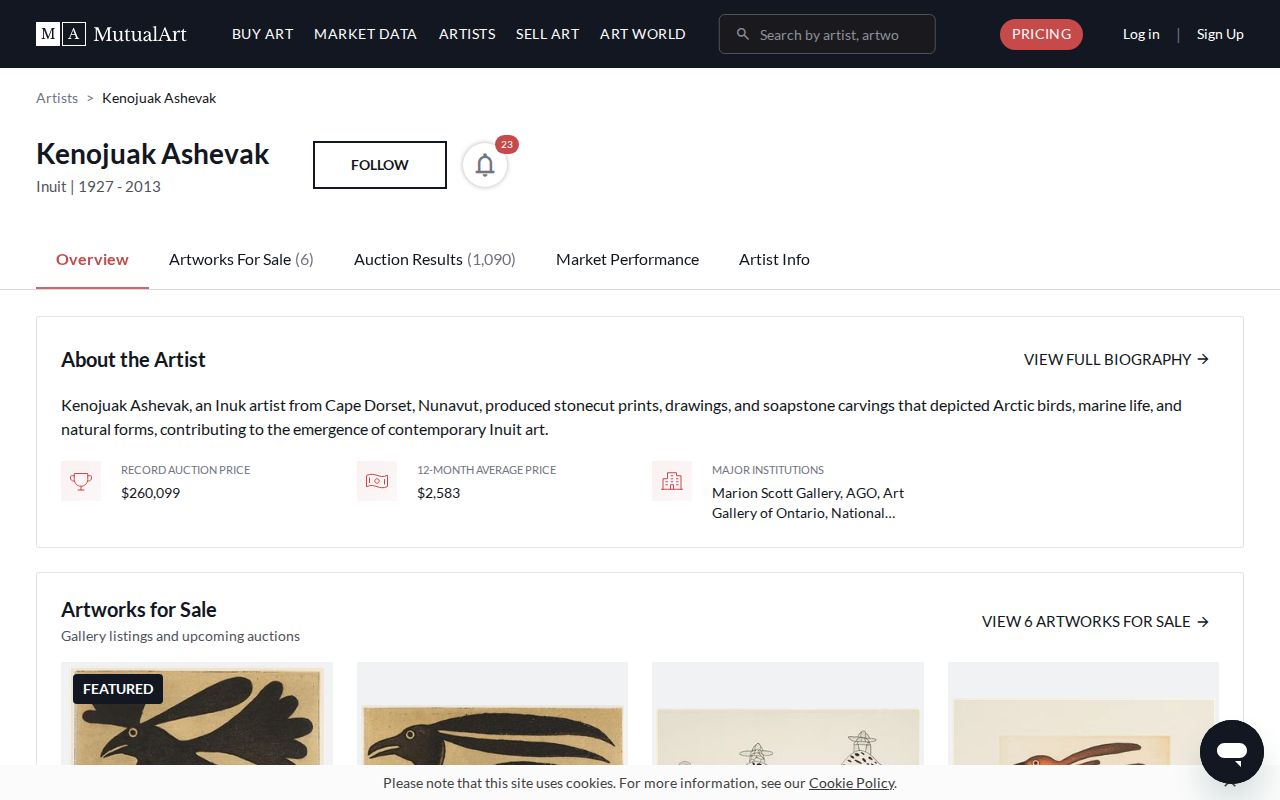Viewport: 1280px width, 800px height.
Task: Go to Artists breadcrumb
Action: click(57, 98)
